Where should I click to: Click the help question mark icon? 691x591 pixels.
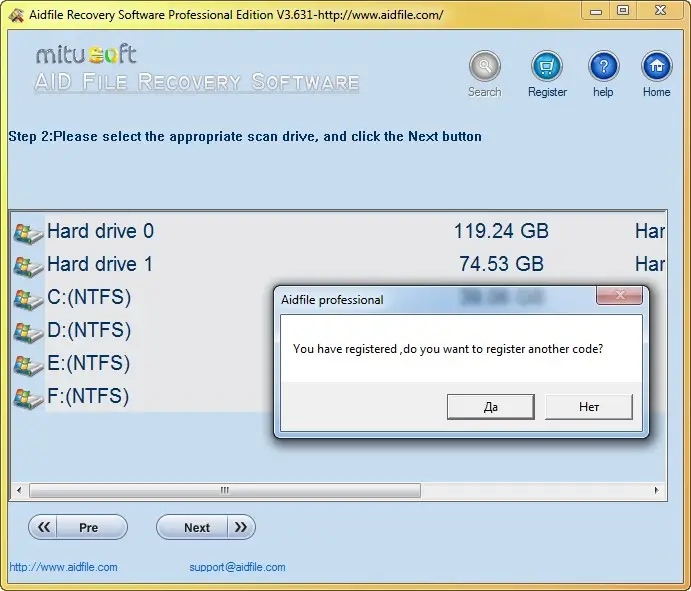[x=603, y=66]
